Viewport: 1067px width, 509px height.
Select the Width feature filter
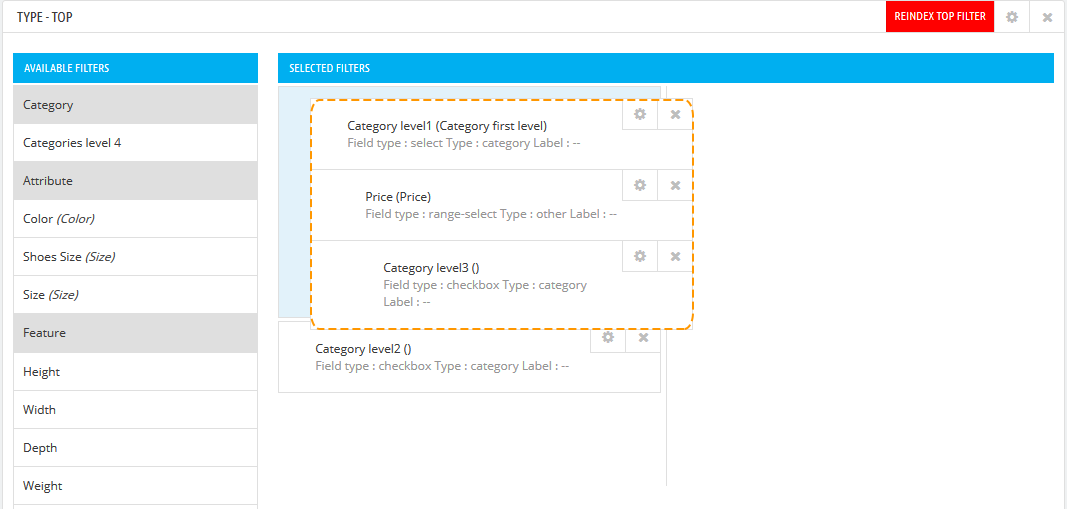coord(135,410)
